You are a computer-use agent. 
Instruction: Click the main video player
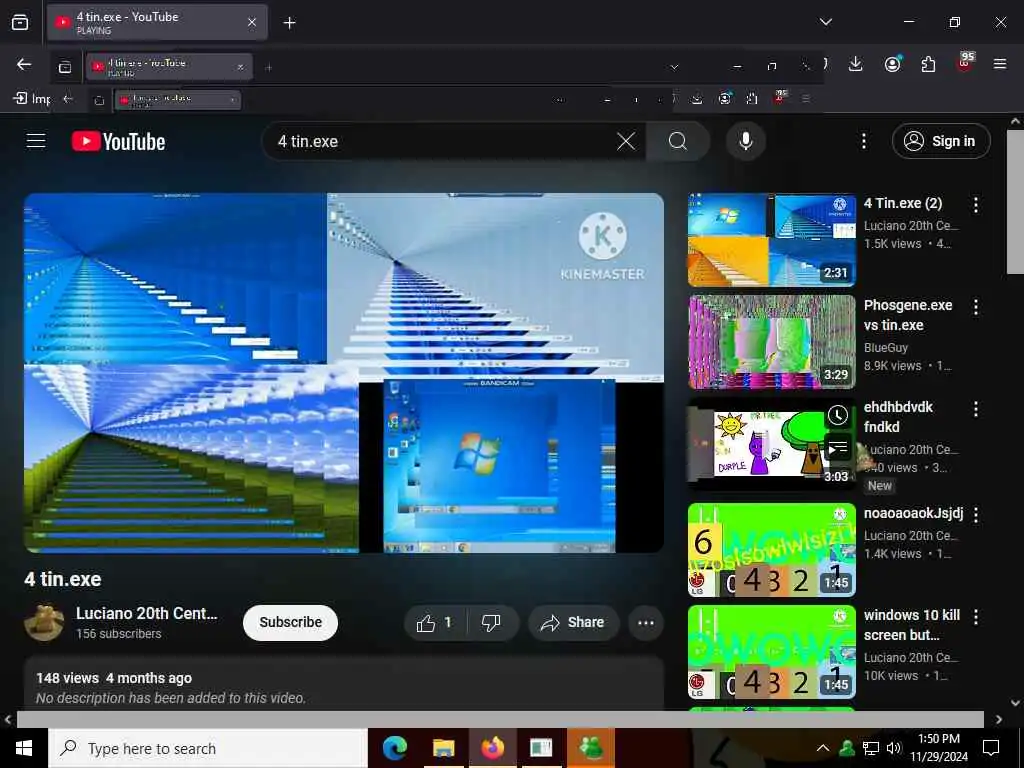[344, 373]
